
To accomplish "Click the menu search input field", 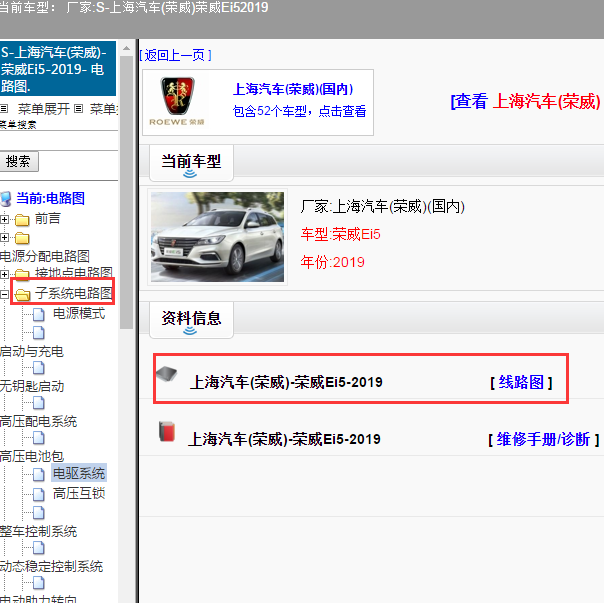I will point(59,141).
